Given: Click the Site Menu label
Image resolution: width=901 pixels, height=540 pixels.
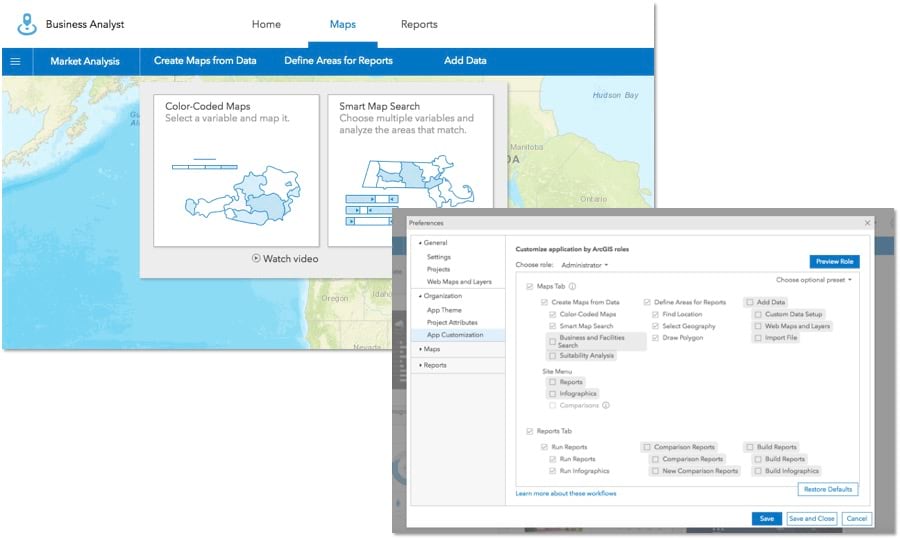Looking at the screenshot, I should [557, 372].
